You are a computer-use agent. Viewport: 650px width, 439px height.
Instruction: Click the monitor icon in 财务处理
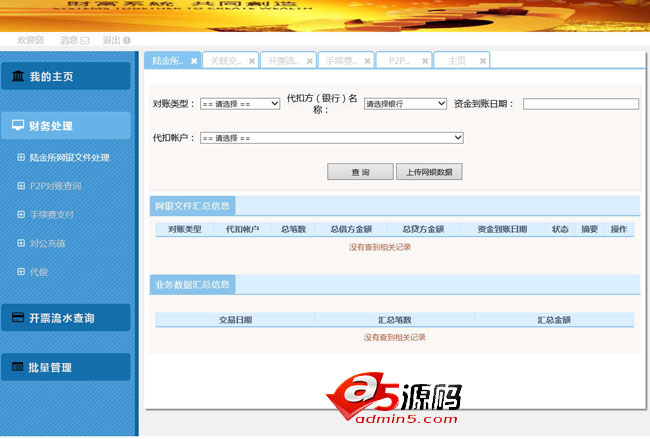click(x=18, y=125)
